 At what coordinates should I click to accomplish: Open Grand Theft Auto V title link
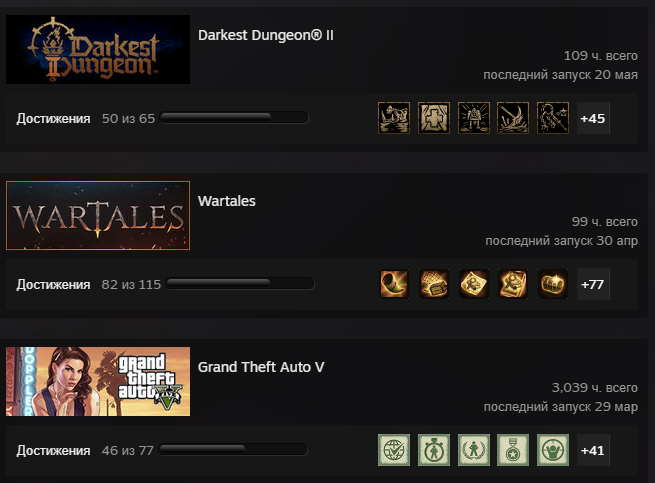pyautogui.click(x=261, y=367)
